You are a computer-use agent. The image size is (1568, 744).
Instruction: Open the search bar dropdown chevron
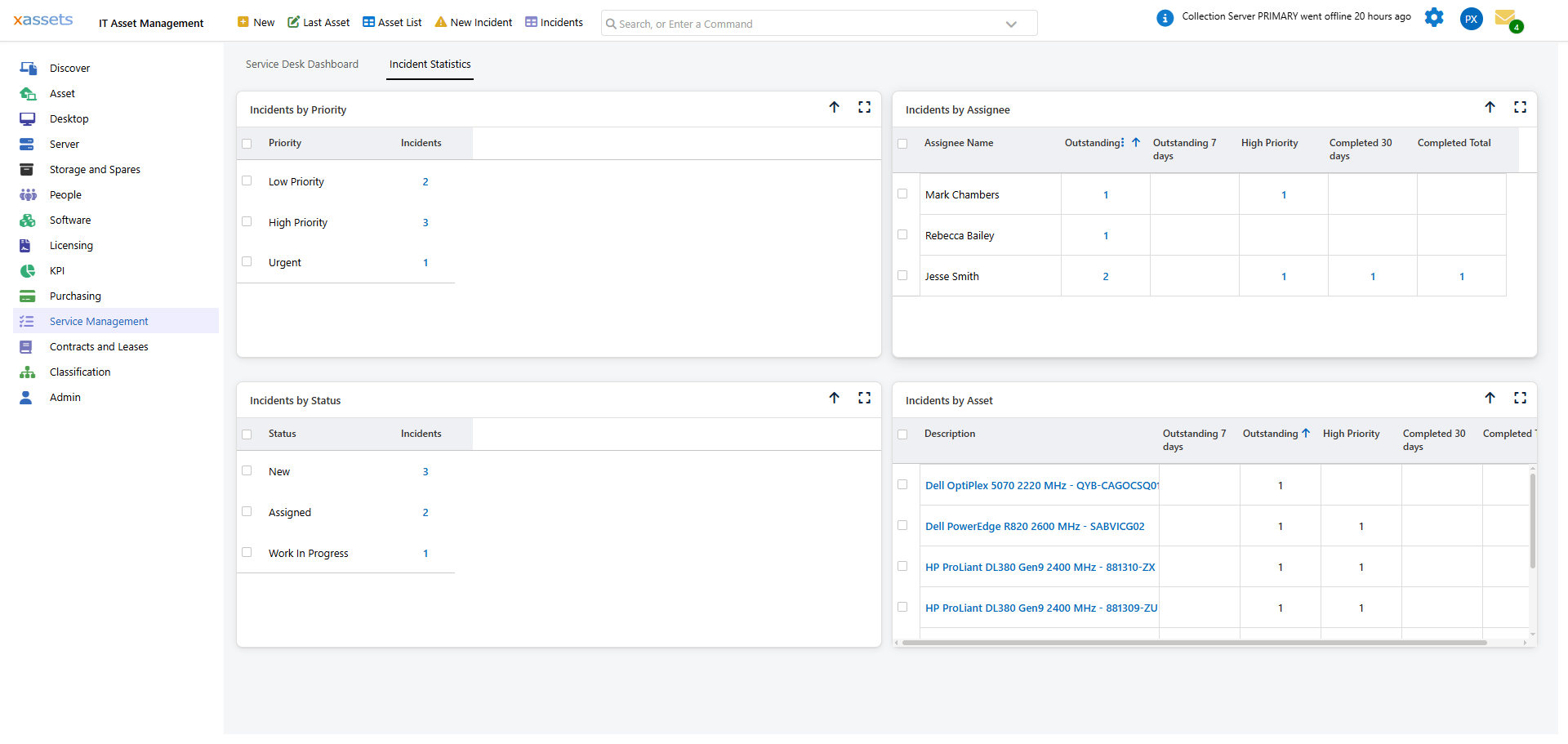click(x=1012, y=24)
